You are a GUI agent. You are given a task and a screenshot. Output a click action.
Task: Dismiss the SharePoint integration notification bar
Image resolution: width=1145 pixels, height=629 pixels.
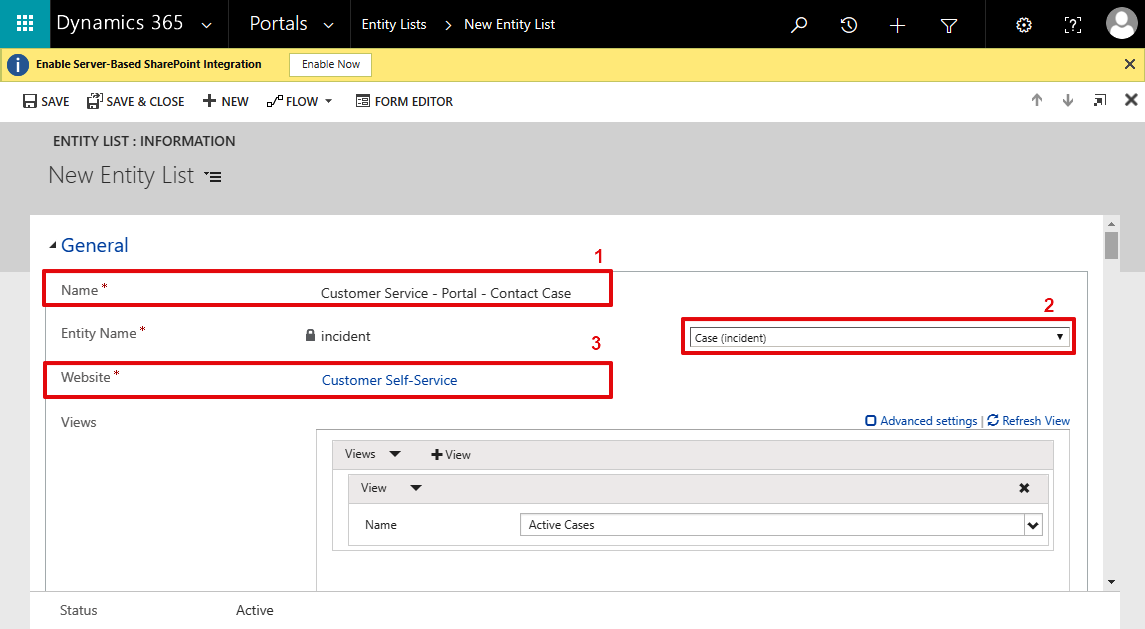(x=1130, y=64)
